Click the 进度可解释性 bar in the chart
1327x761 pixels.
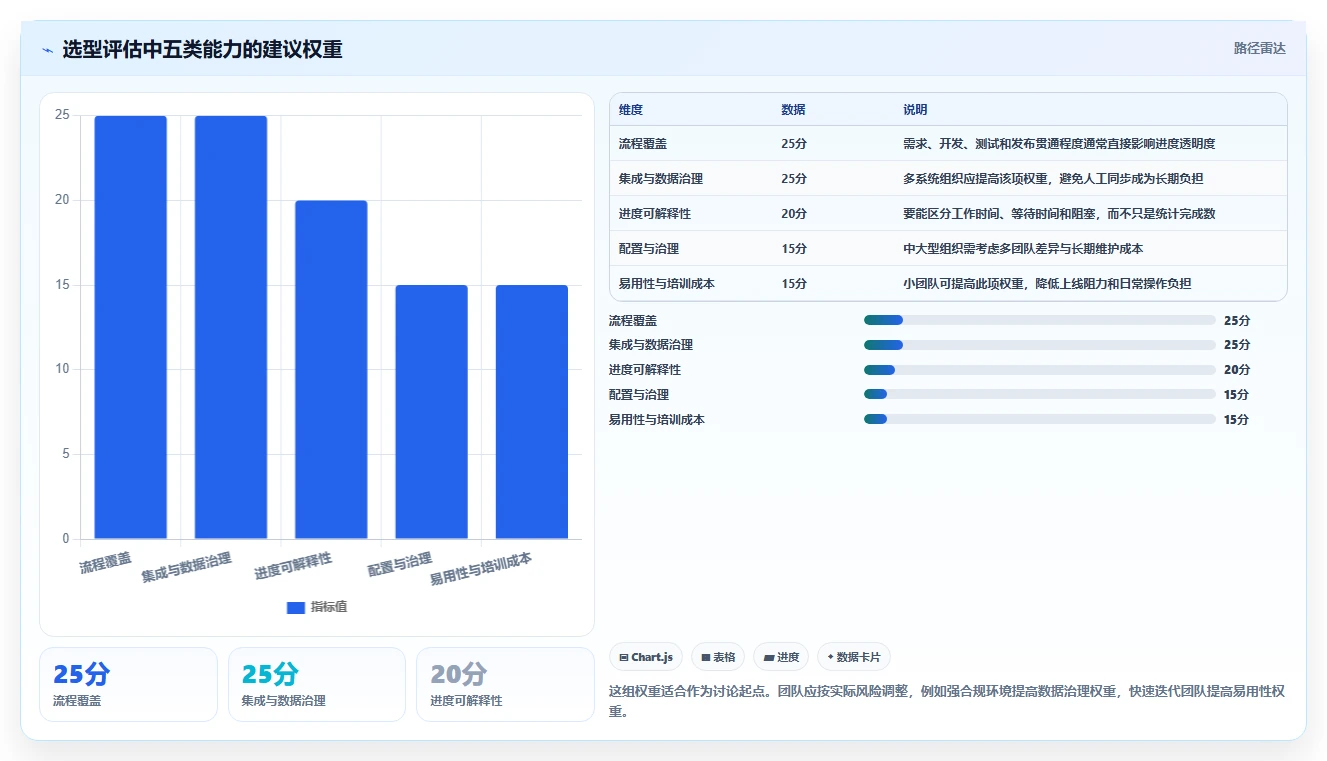(x=331, y=370)
